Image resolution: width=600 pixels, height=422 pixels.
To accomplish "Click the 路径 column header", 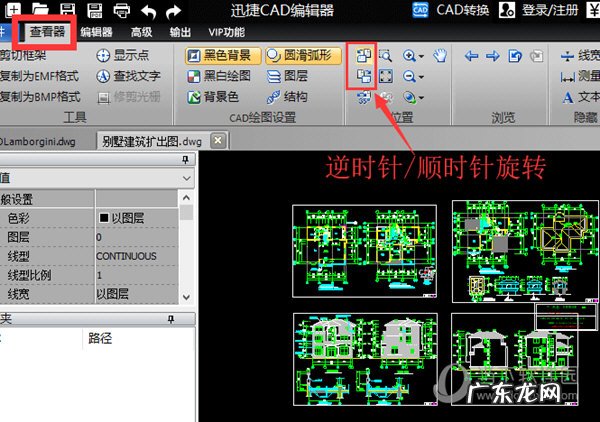I will coord(100,338).
